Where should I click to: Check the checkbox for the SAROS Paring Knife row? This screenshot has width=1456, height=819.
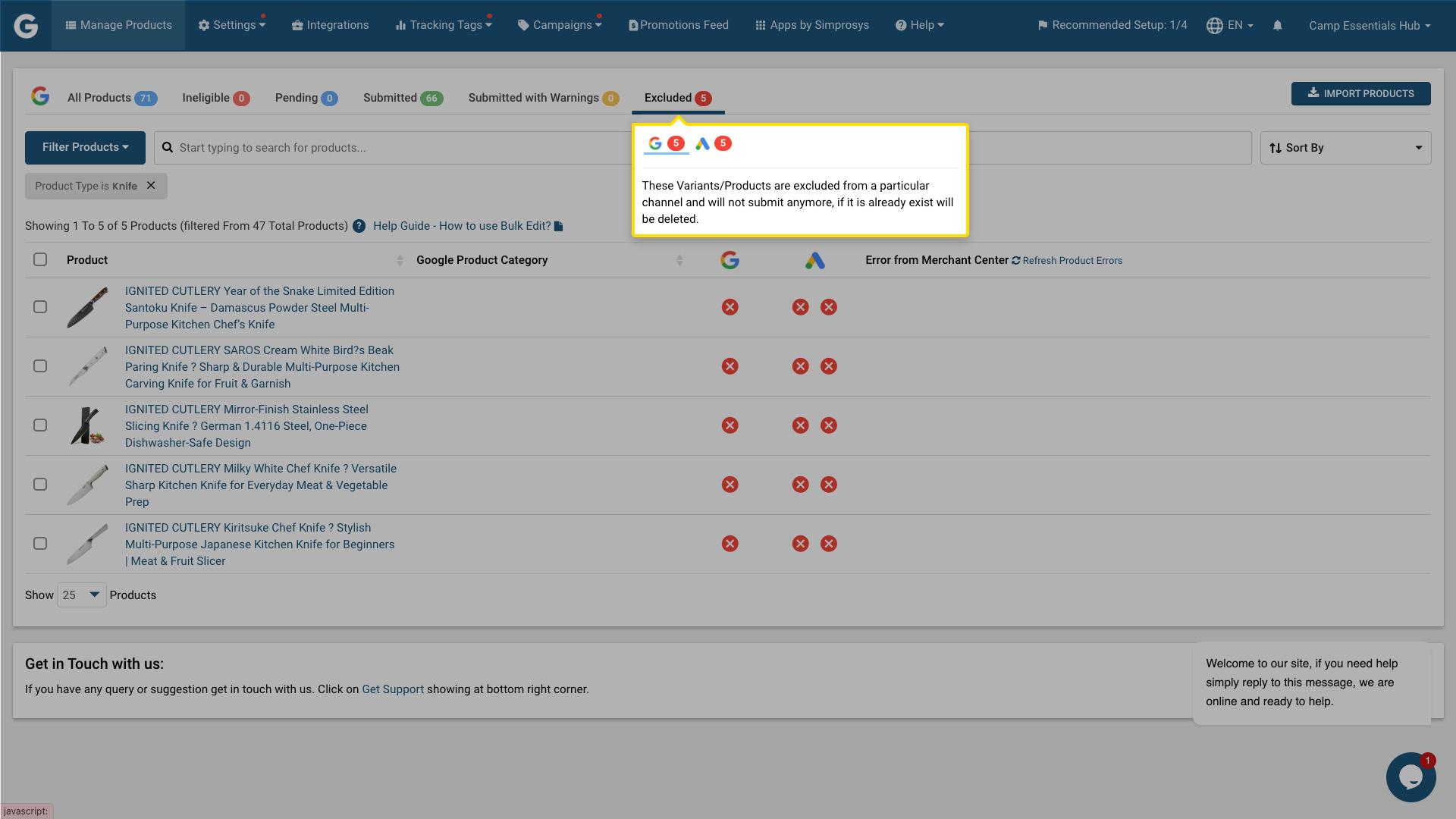(40, 366)
